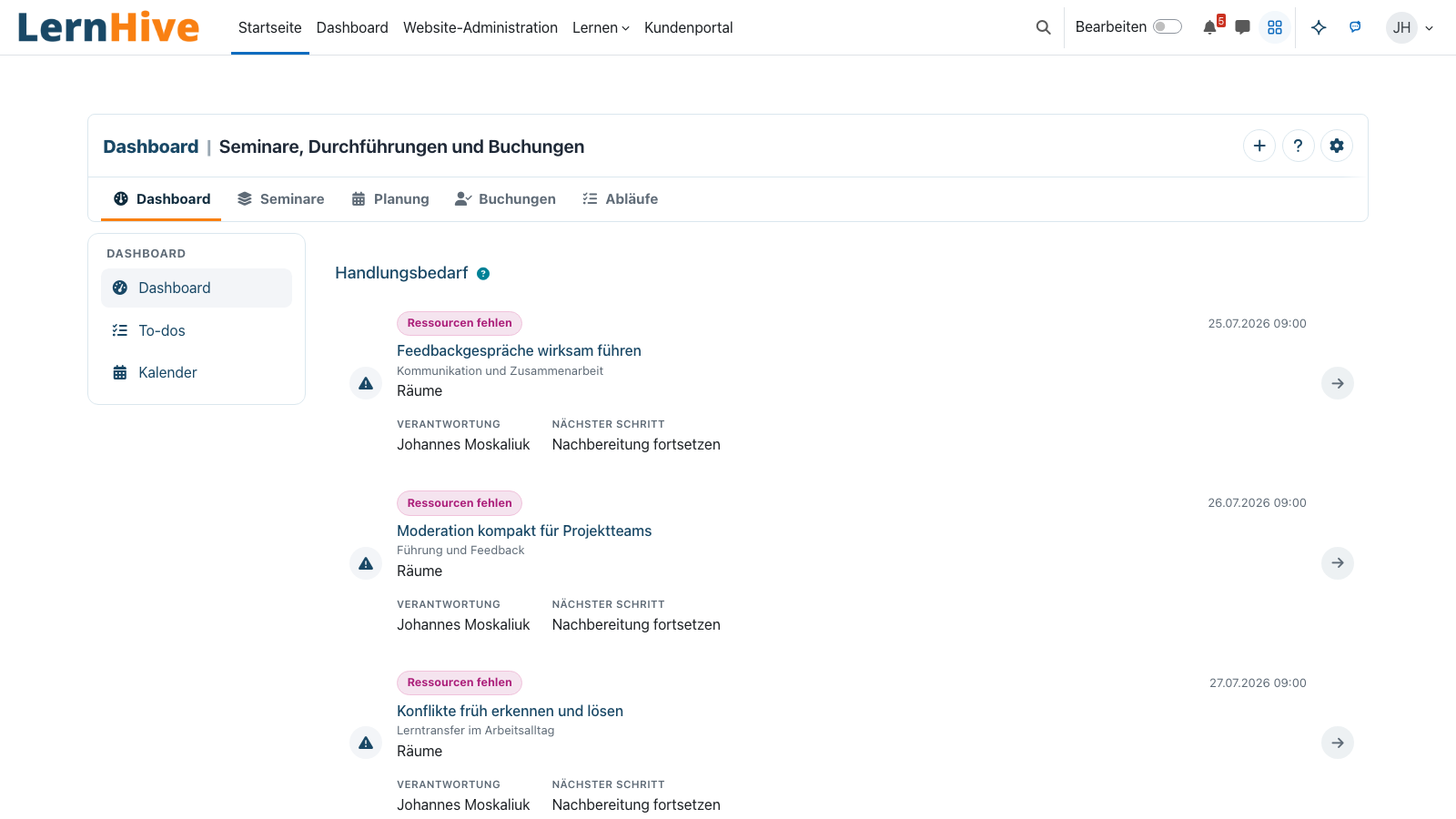This screenshot has width=1456, height=819.
Task: Open the messages speech bubble icon
Action: [1242, 27]
